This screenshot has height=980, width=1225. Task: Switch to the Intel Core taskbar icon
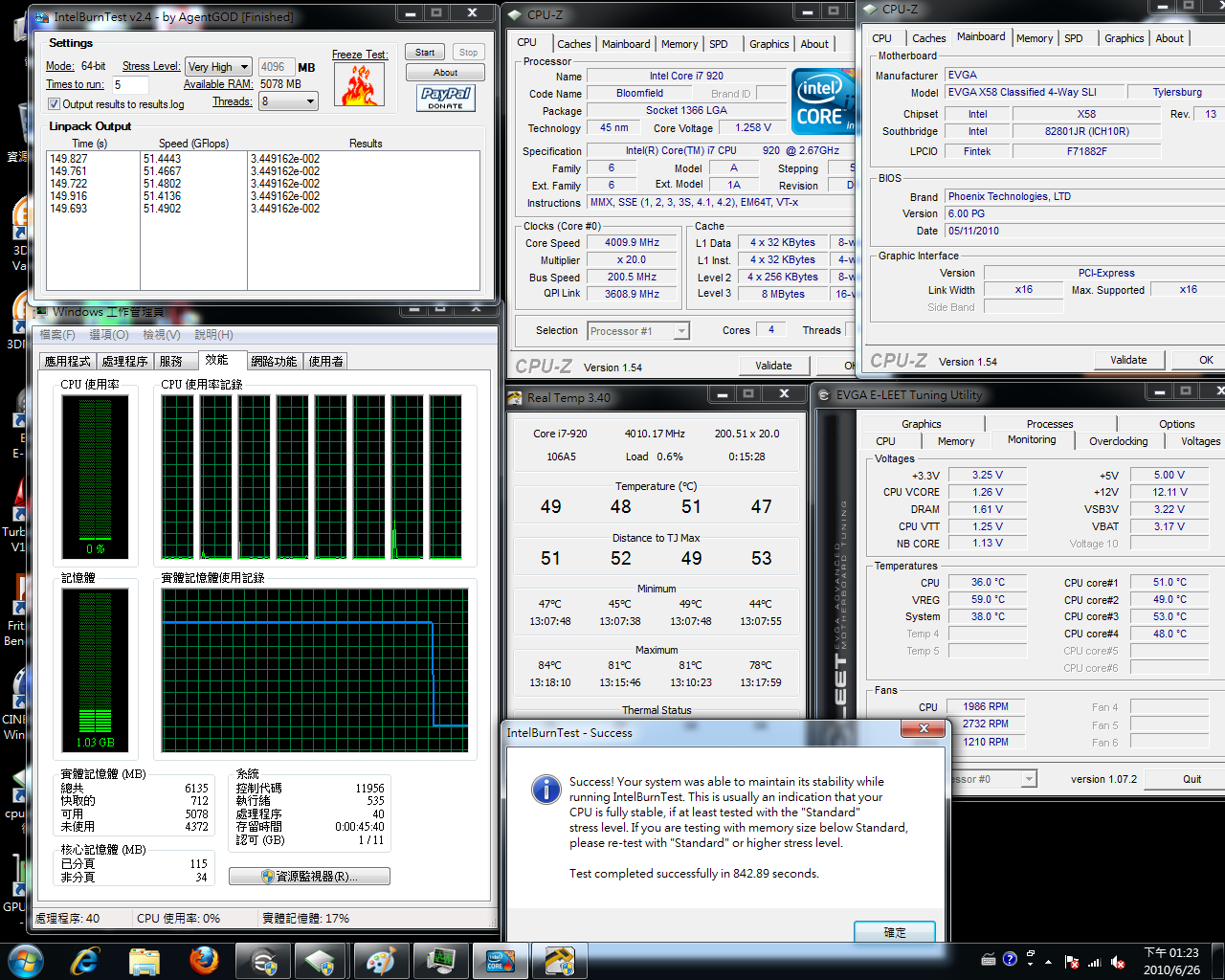(x=499, y=961)
